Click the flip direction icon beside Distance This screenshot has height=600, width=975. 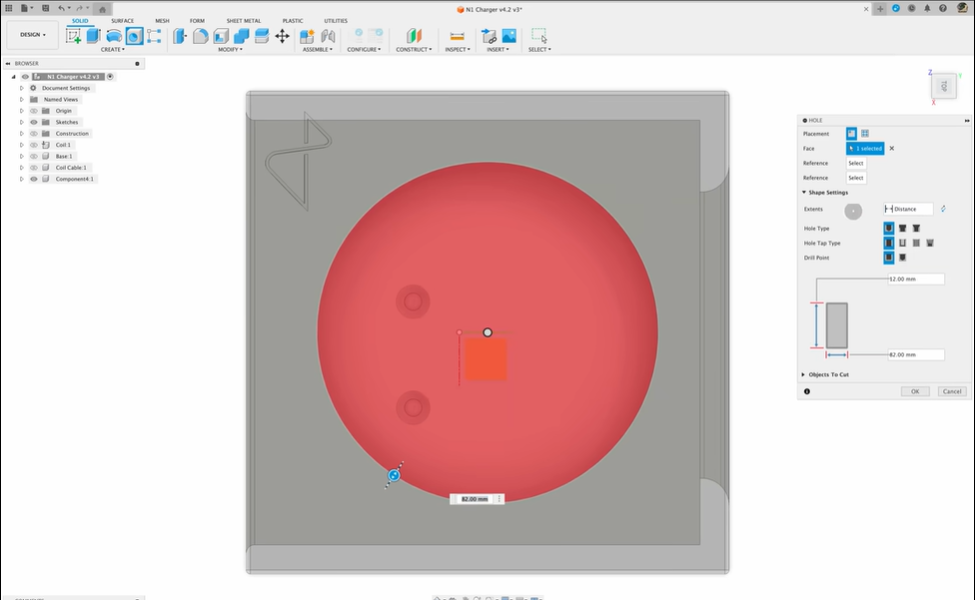[x=943, y=209]
